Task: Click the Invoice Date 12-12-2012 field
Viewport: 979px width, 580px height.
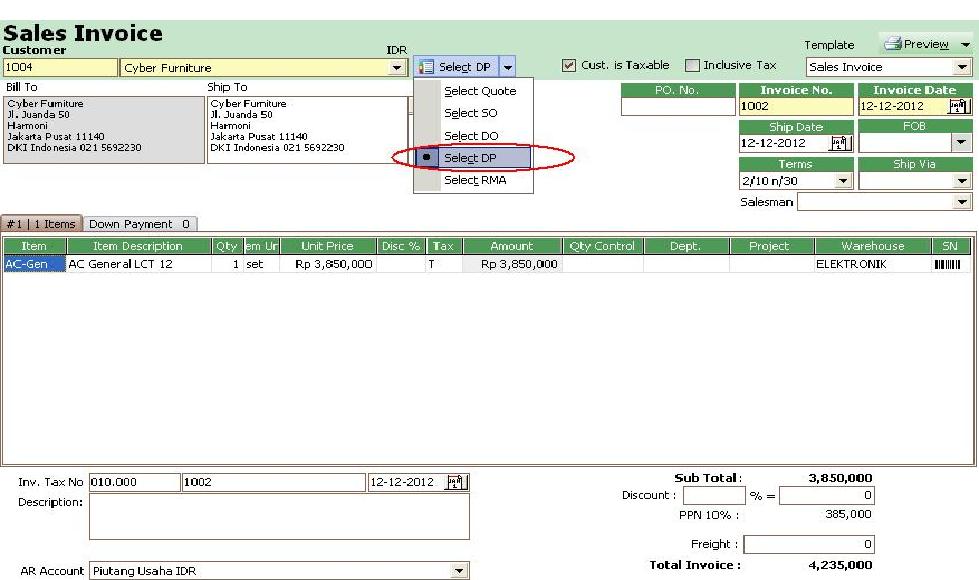Action: coord(903,107)
